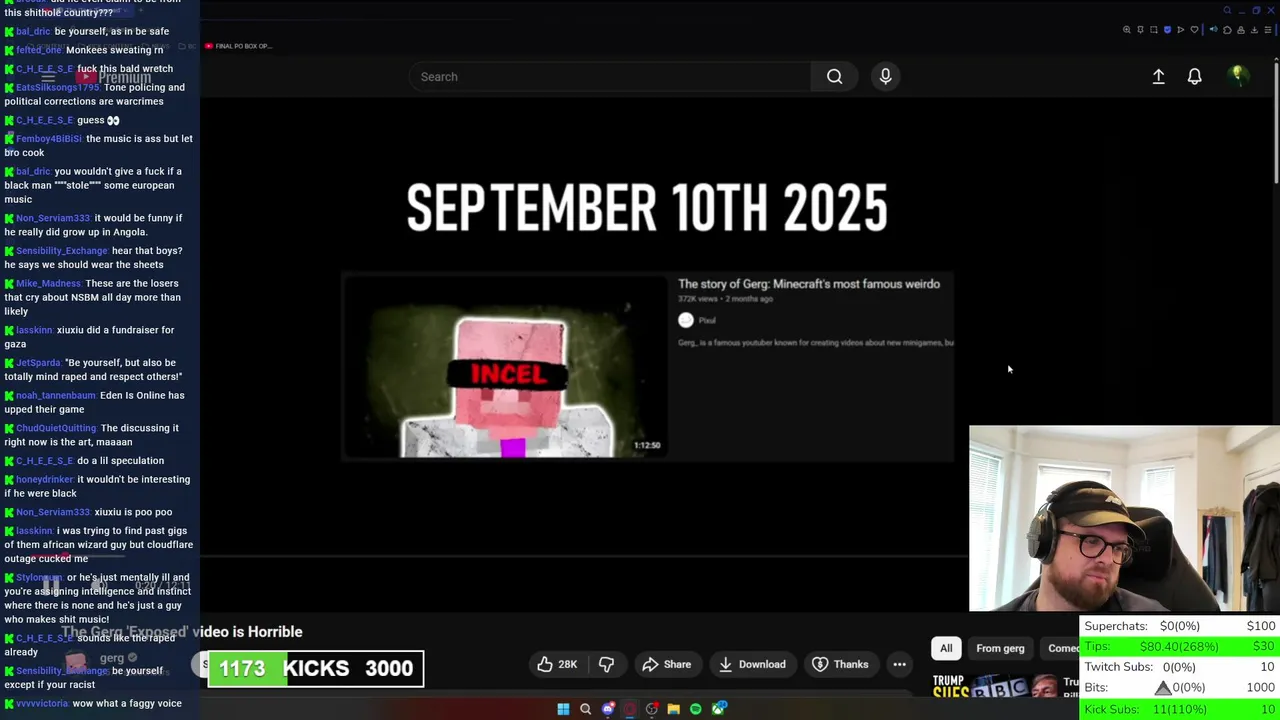
Task: Click the pin icon in browser toolbar
Action: click(1140, 30)
